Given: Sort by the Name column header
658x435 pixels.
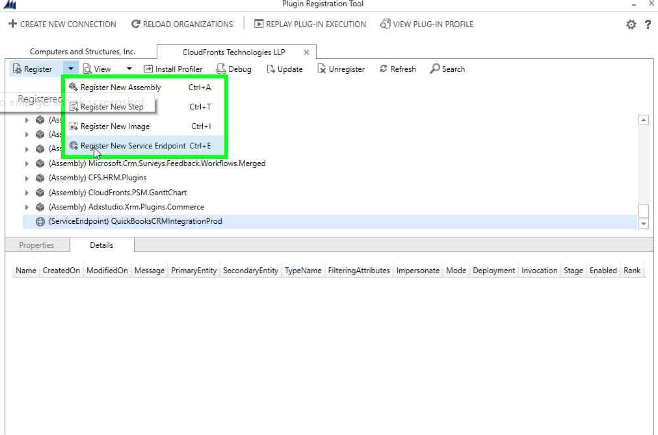Looking at the screenshot, I should coord(26,271).
